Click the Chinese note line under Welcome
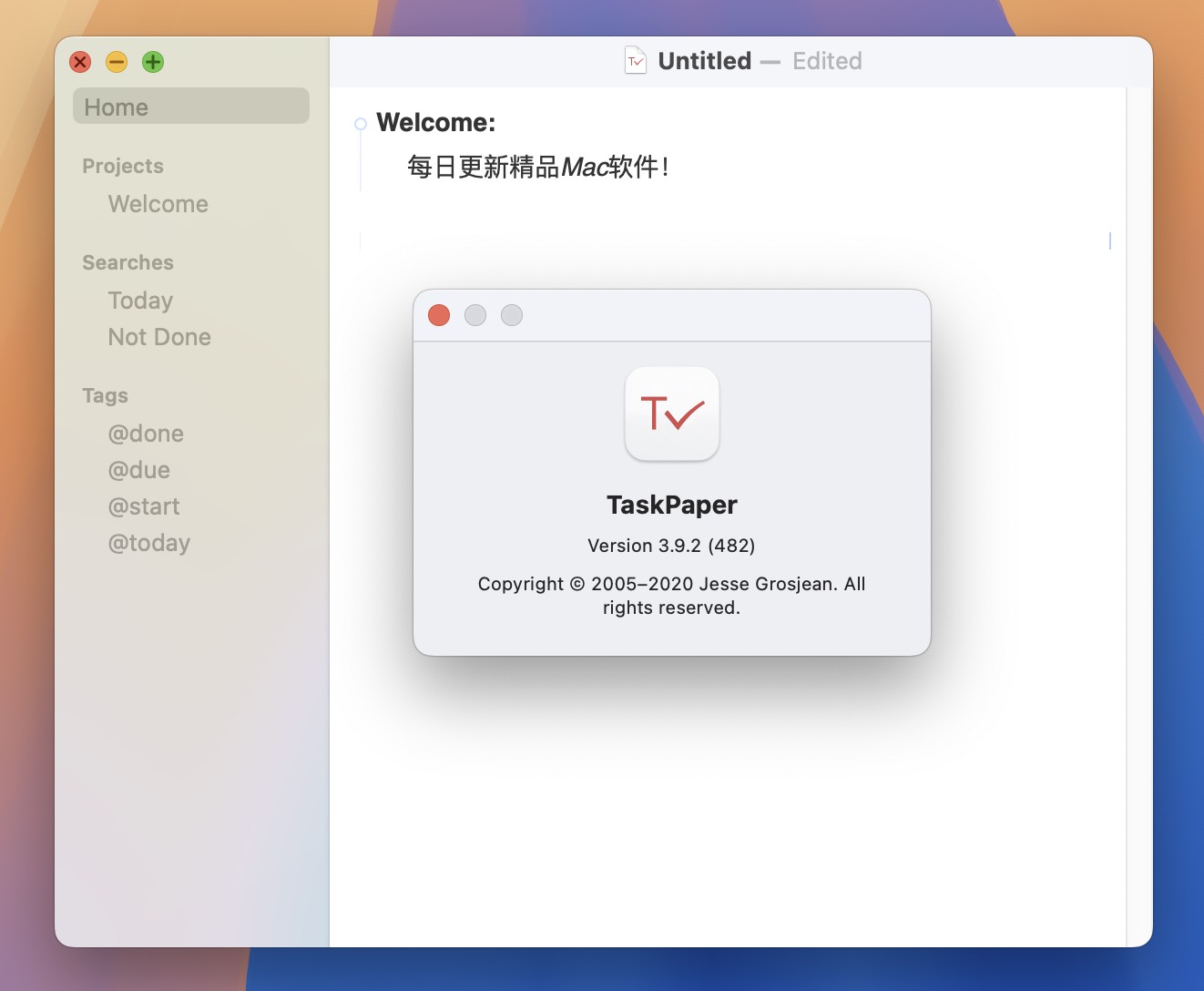This screenshot has height=991, width=1204. coord(537,167)
